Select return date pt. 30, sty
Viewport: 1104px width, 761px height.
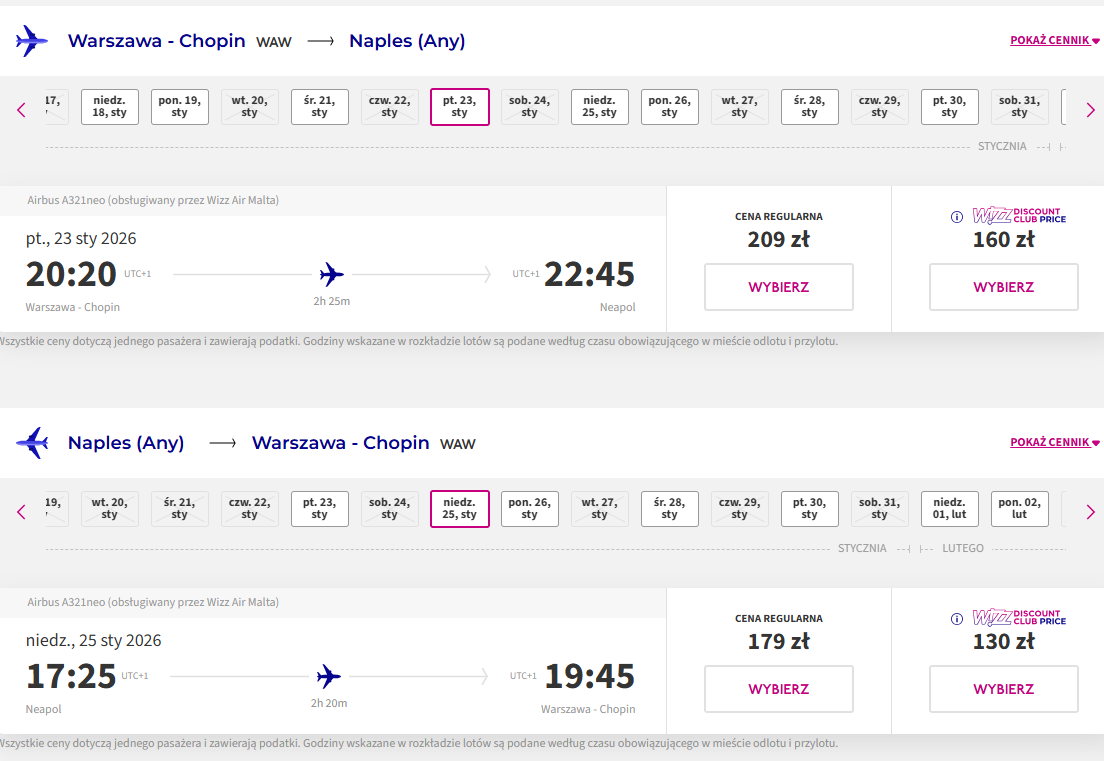pyautogui.click(x=810, y=509)
